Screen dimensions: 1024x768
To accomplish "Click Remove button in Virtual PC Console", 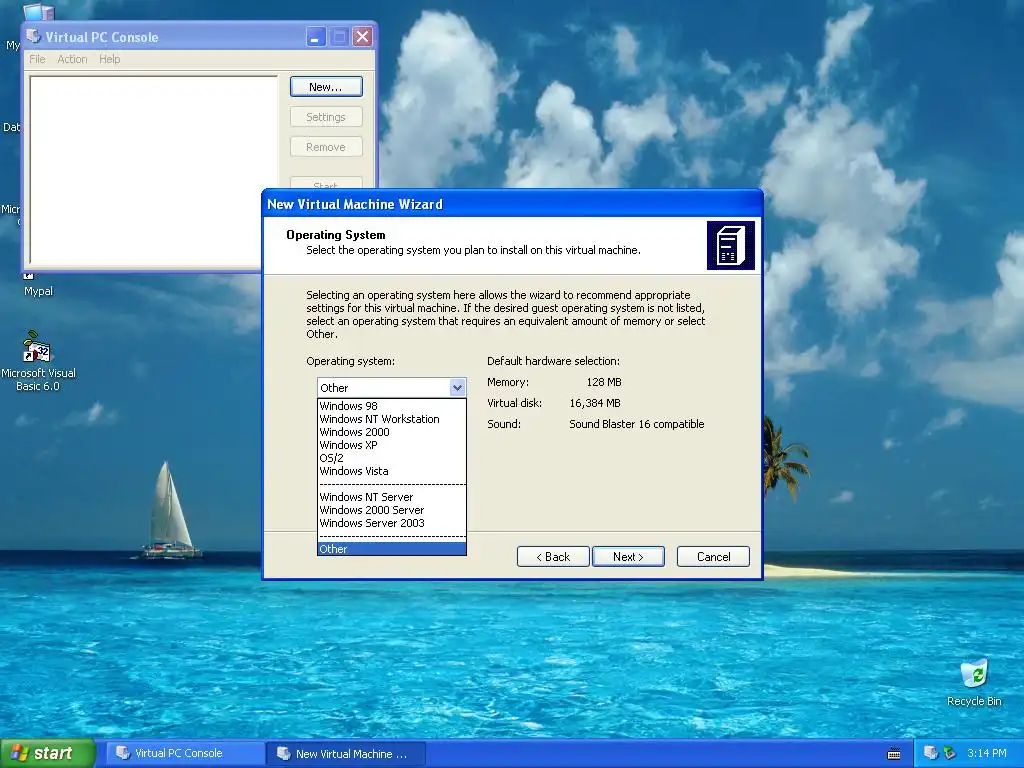I will pyautogui.click(x=326, y=147).
